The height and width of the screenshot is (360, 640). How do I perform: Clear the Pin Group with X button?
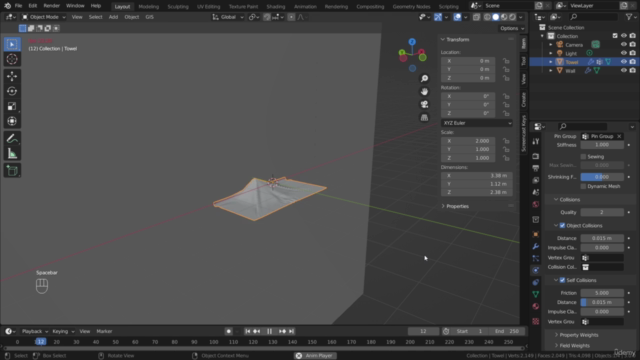click(619, 136)
